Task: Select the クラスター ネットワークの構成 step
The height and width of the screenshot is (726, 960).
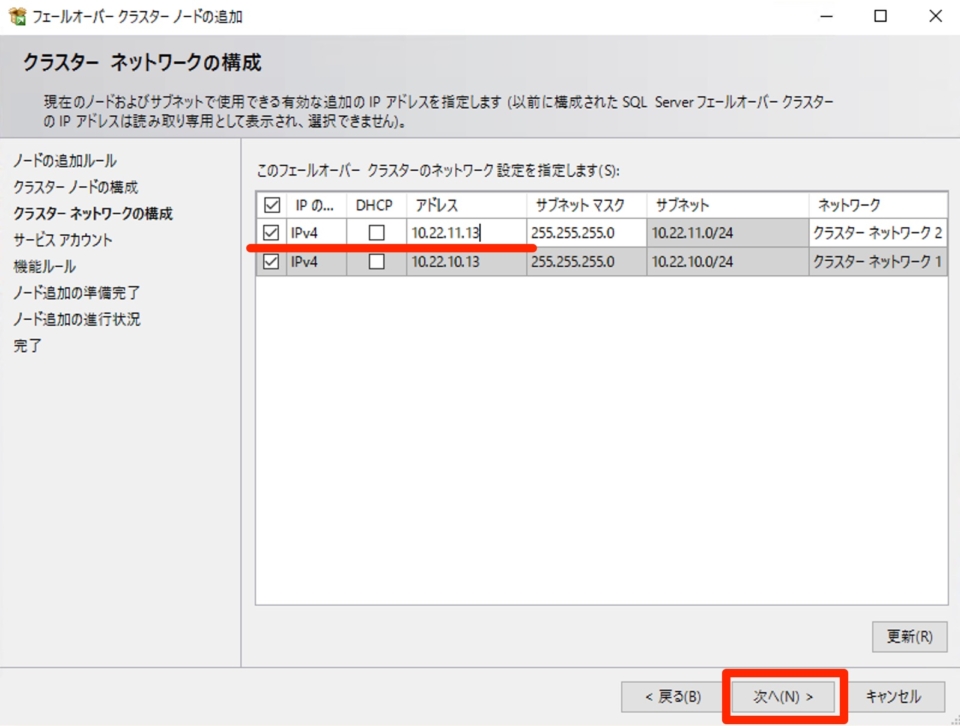Action: click(93, 214)
